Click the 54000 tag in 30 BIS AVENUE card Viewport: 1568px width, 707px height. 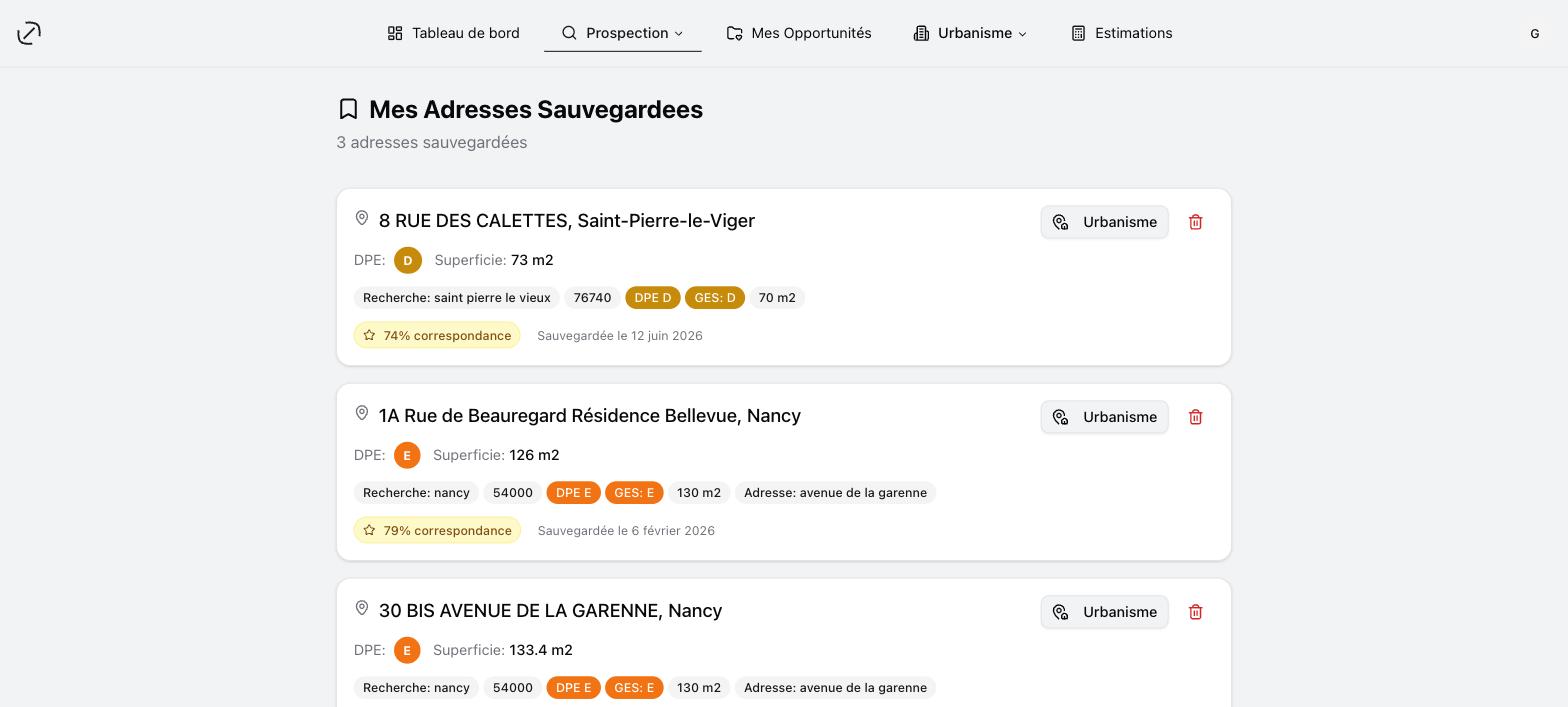tap(513, 688)
